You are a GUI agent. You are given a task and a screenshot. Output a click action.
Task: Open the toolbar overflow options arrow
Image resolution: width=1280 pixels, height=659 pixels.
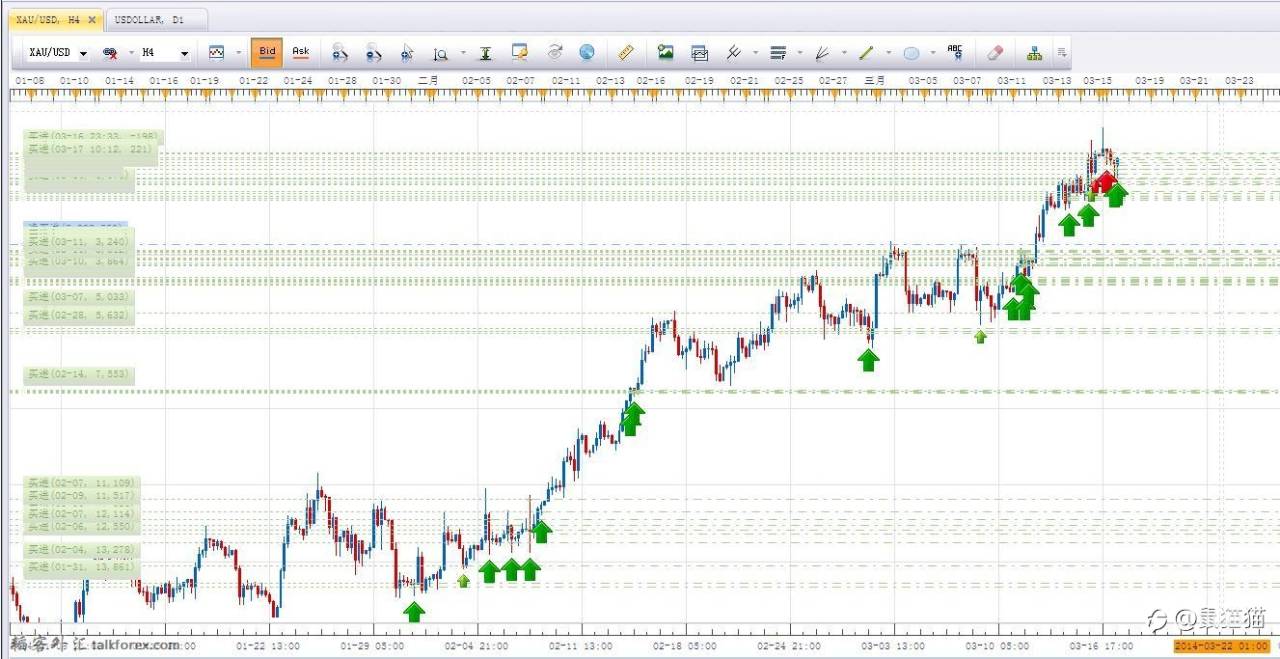pyautogui.click(x=1061, y=52)
